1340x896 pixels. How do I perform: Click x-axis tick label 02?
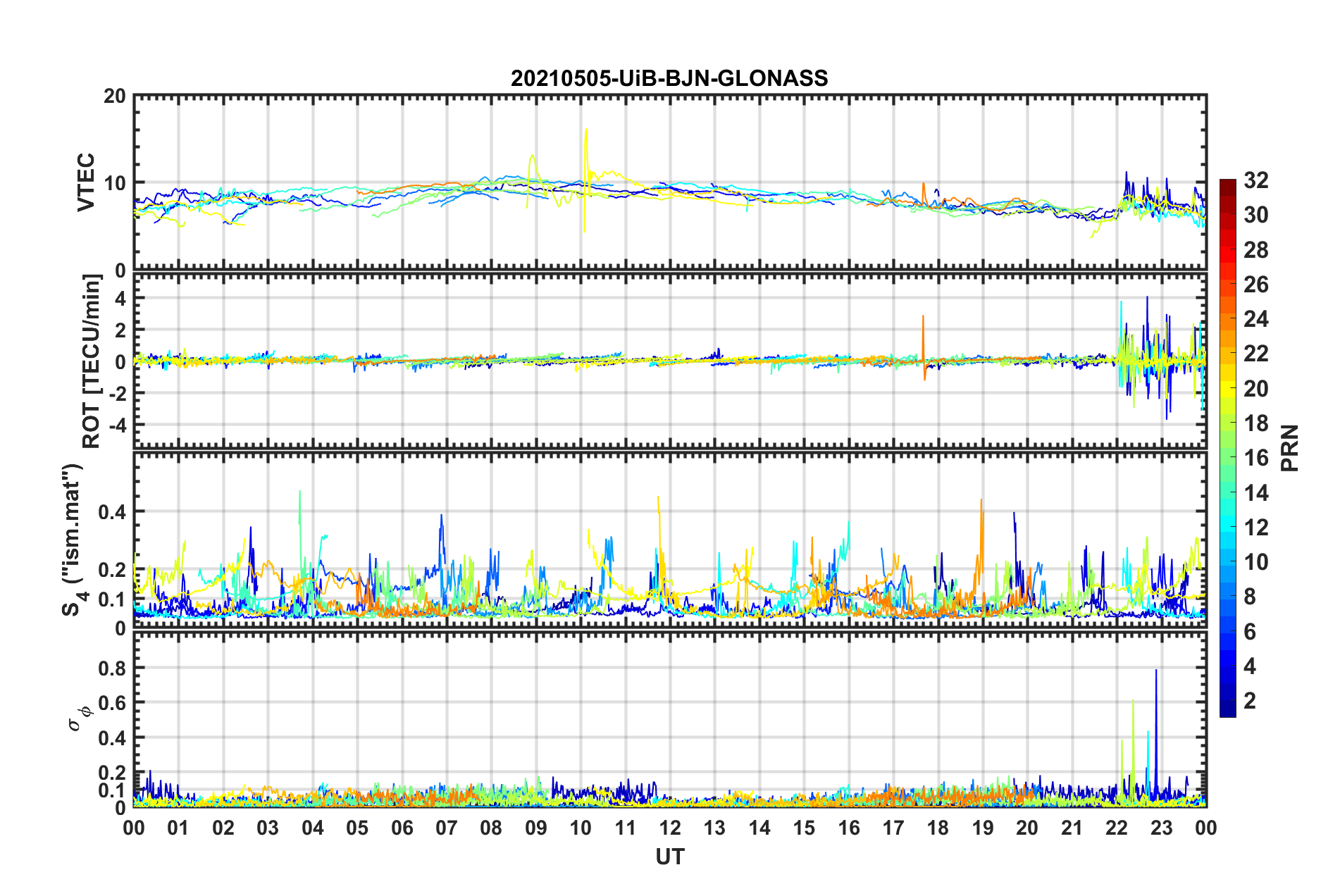[223, 828]
